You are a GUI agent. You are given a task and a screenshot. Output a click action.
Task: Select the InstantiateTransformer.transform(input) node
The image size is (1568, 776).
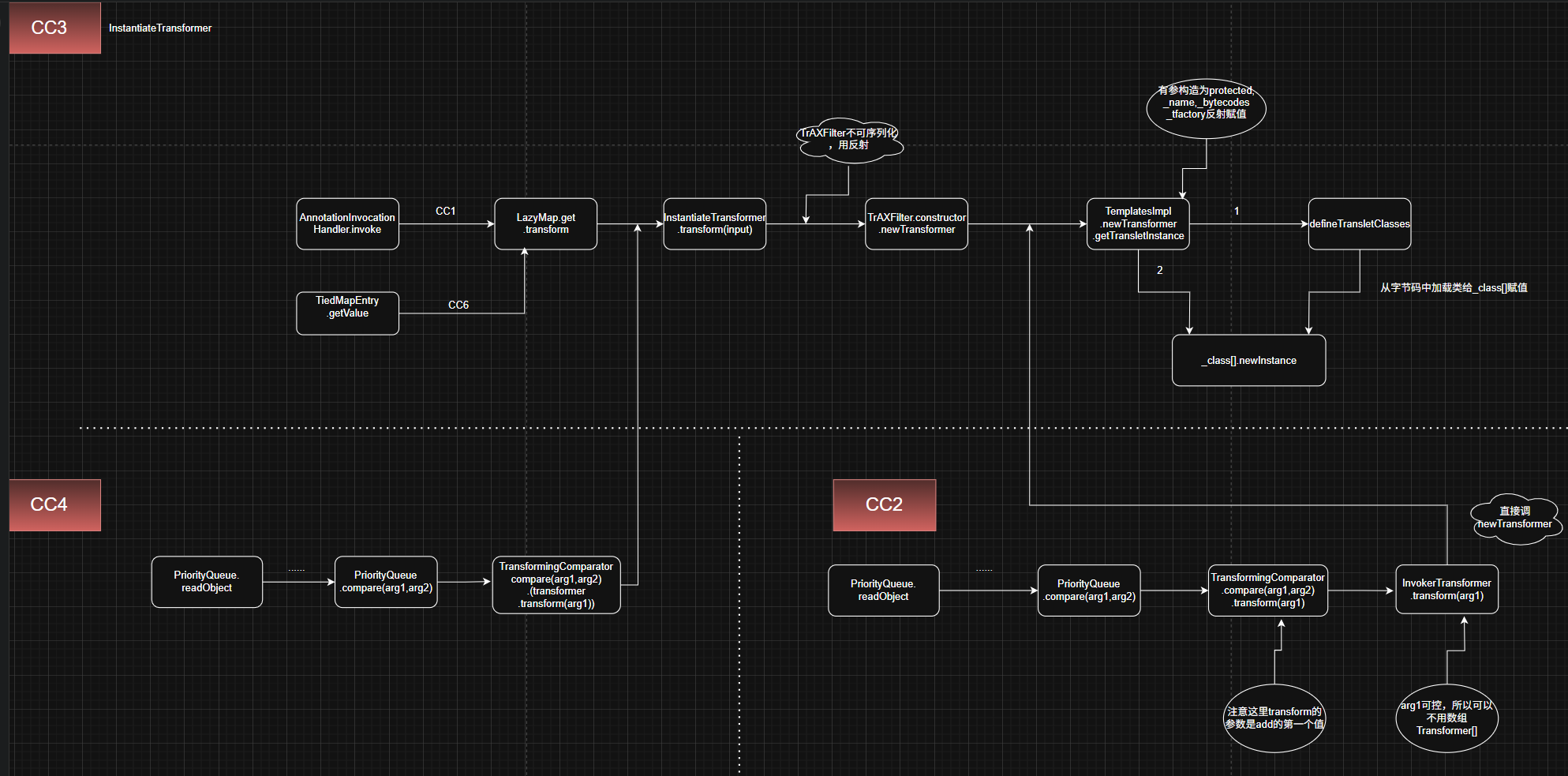tap(714, 223)
